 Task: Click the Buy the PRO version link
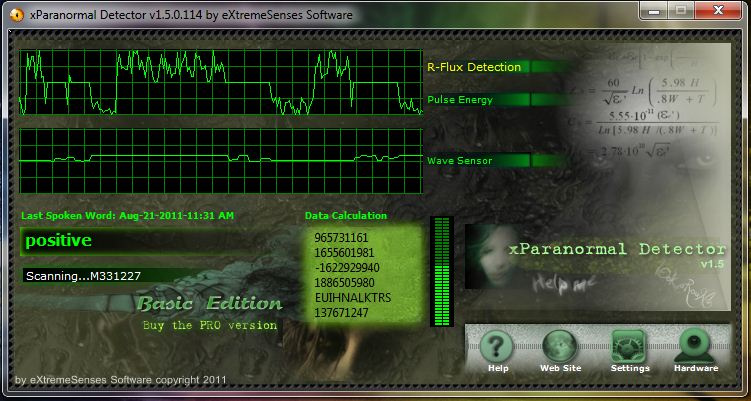point(210,325)
